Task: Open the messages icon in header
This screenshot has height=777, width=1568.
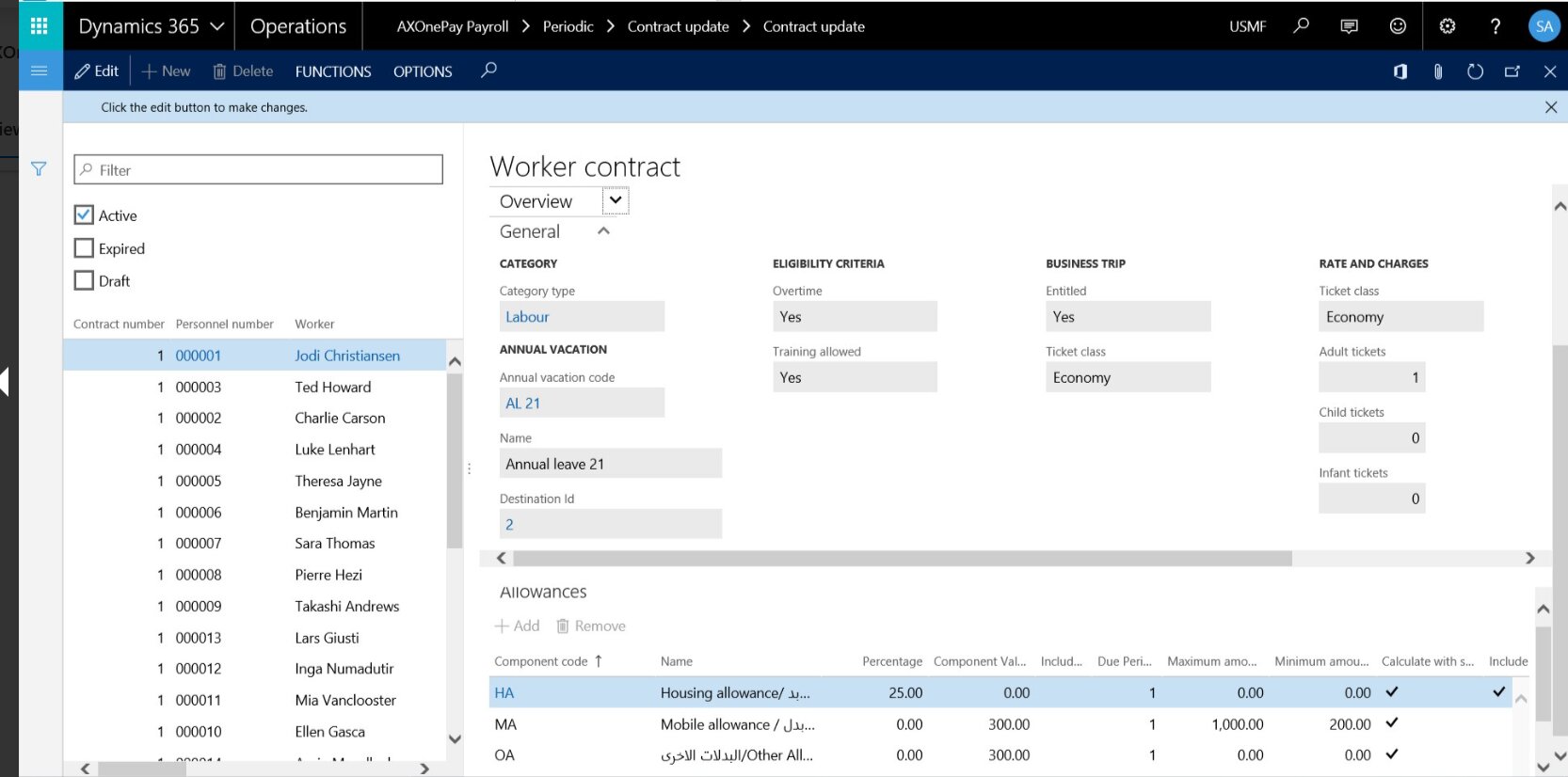Action: point(1349,26)
